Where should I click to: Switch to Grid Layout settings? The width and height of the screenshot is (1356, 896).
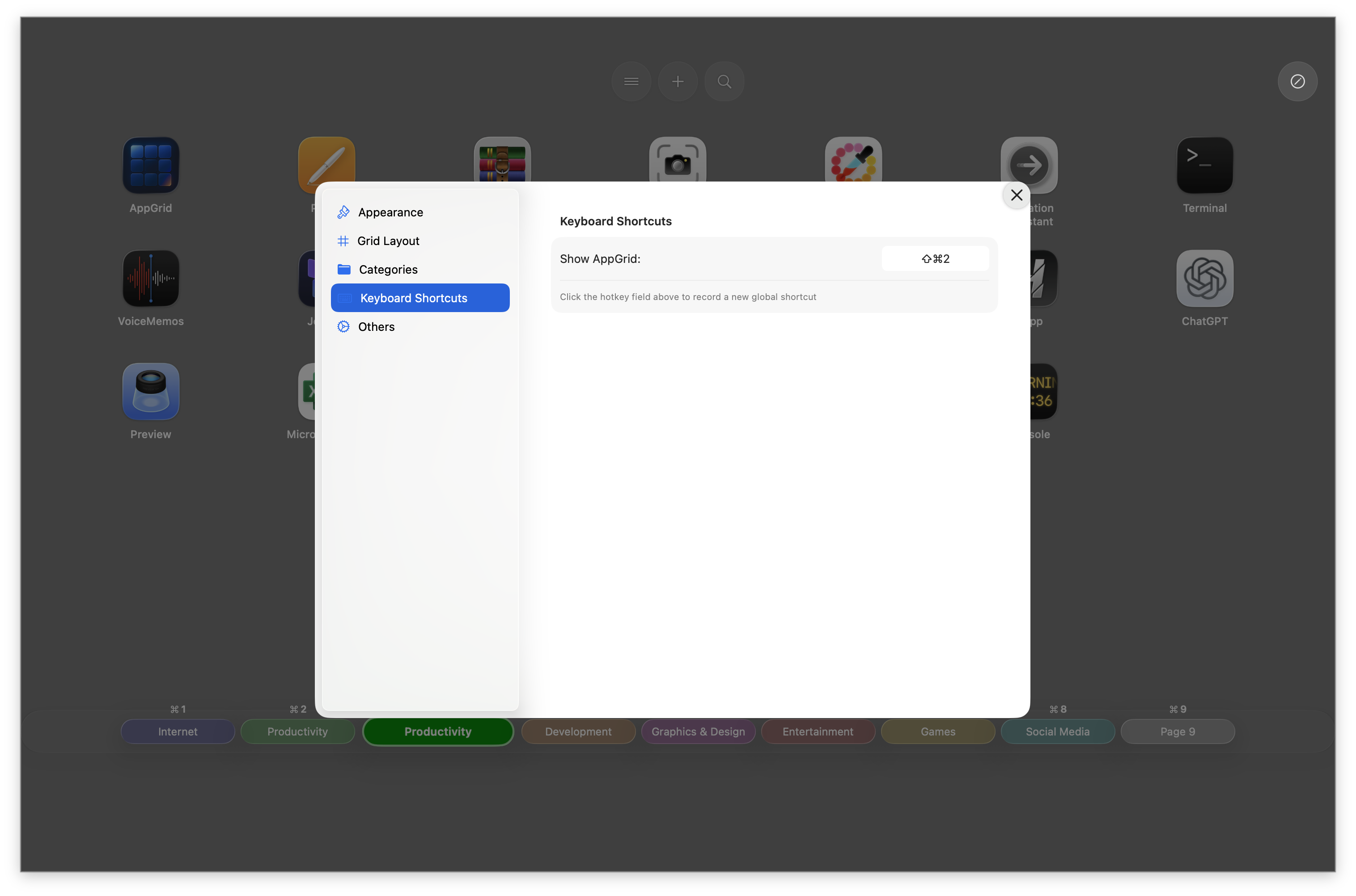coord(388,241)
